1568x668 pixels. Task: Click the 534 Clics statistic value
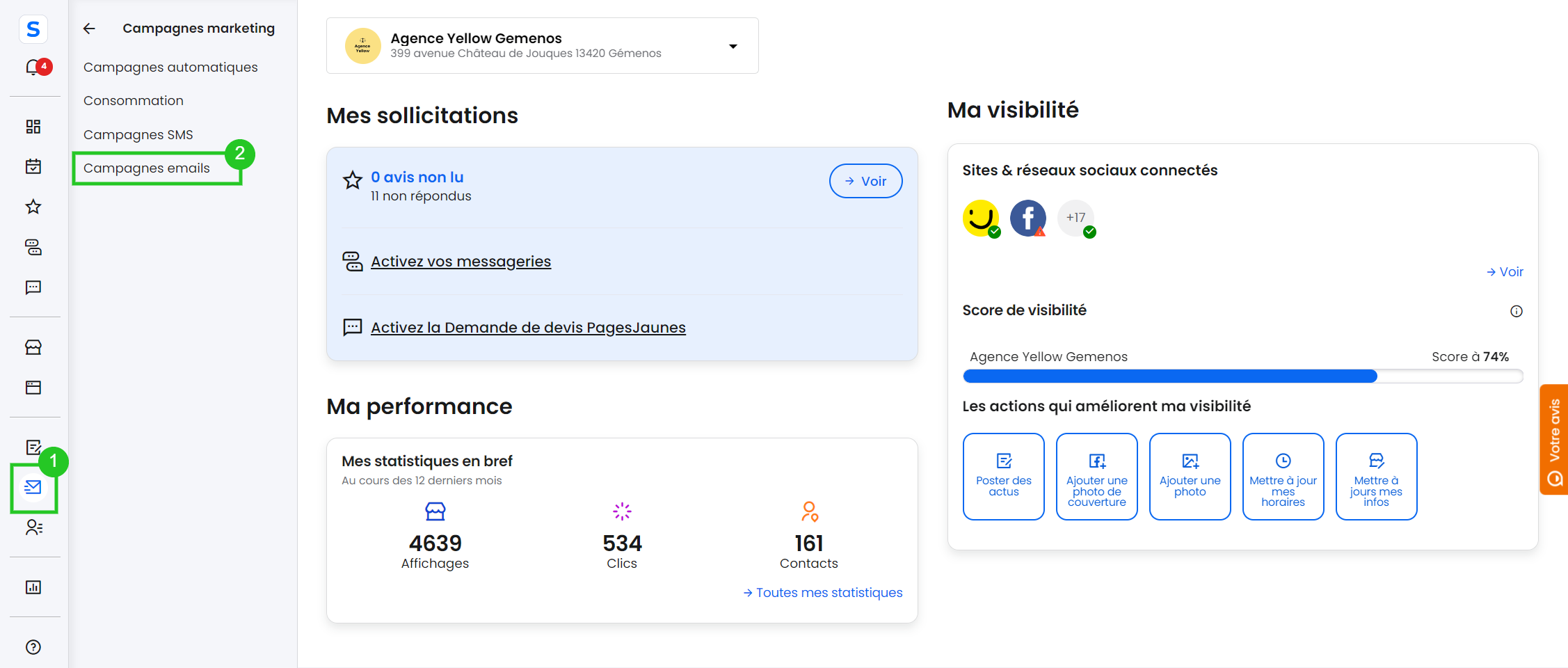pos(622,543)
